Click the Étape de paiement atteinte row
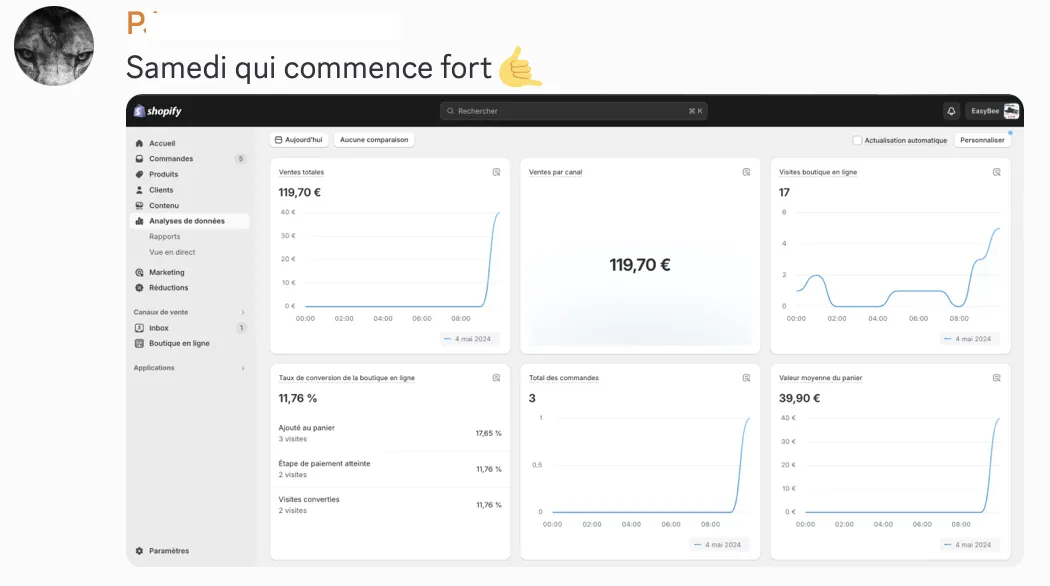The width and height of the screenshot is (1050, 586). 390,469
